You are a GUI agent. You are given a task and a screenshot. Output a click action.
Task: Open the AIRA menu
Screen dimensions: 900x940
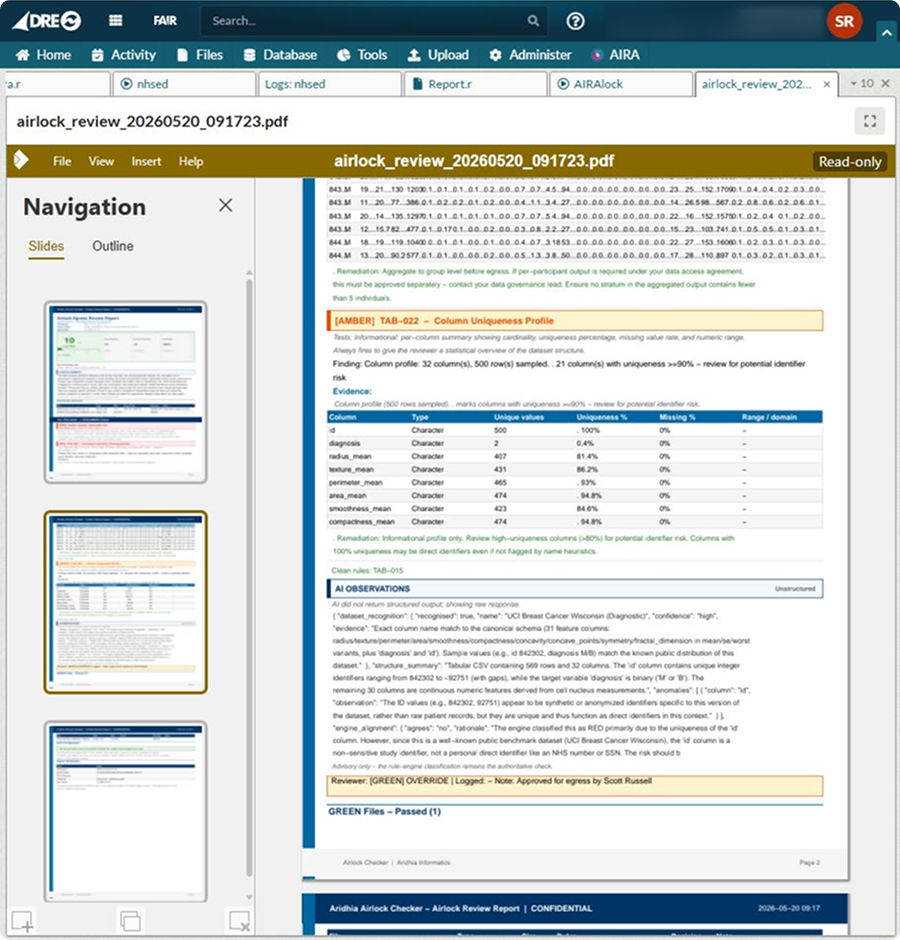[615, 55]
